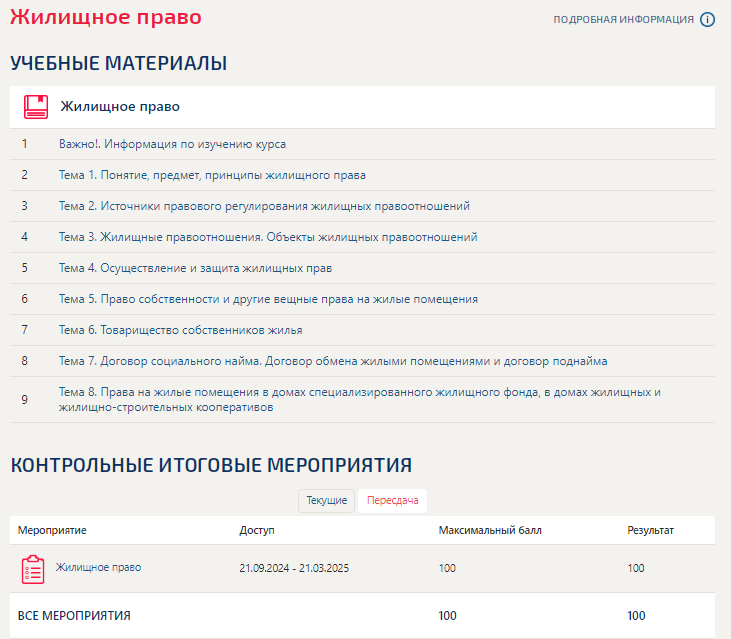Click the access dates 21.09.2024 - 21.03.2025
Image resolution: width=731 pixels, height=639 pixels.
pyautogui.click(x=294, y=568)
